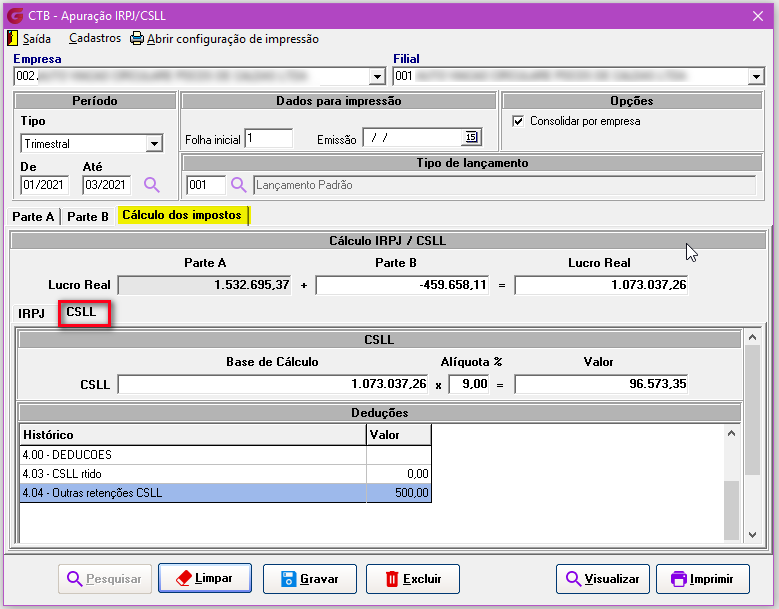Click the Limpar button

pos(205,578)
